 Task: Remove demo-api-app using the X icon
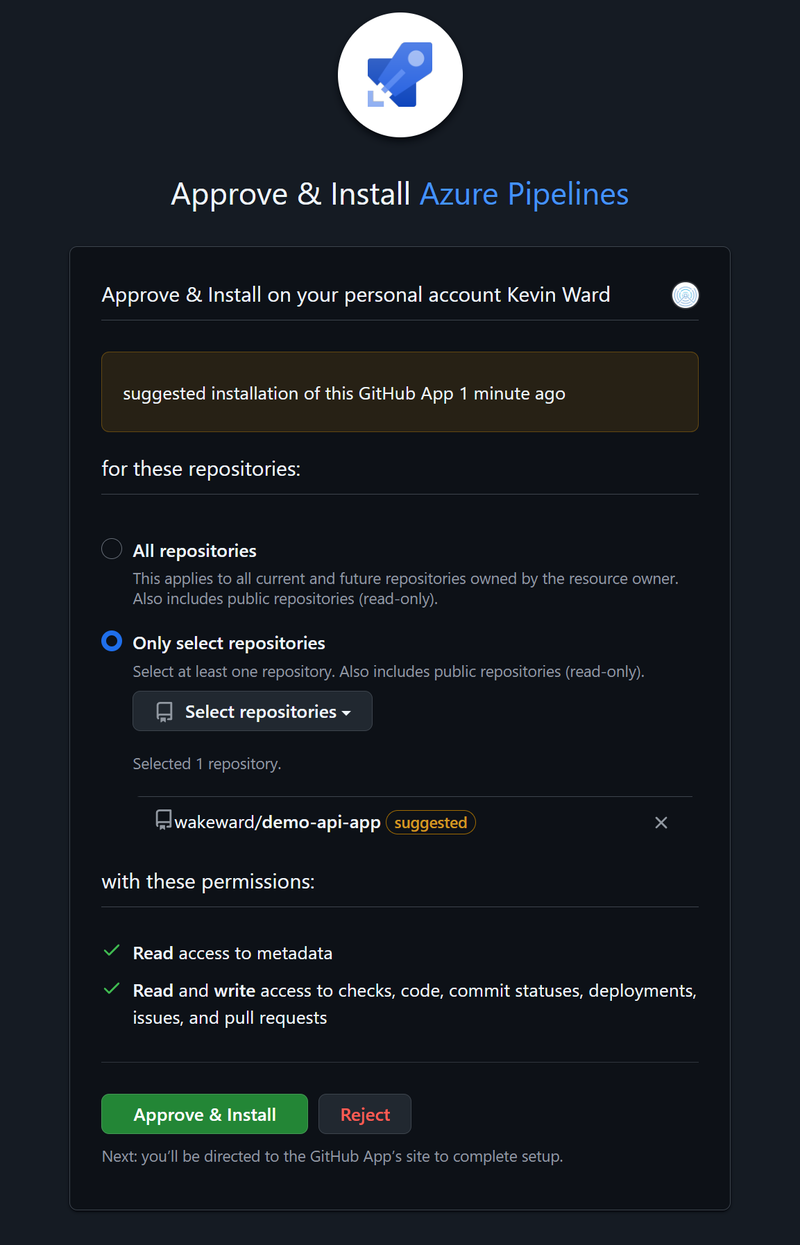pyautogui.click(x=661, y=822)
